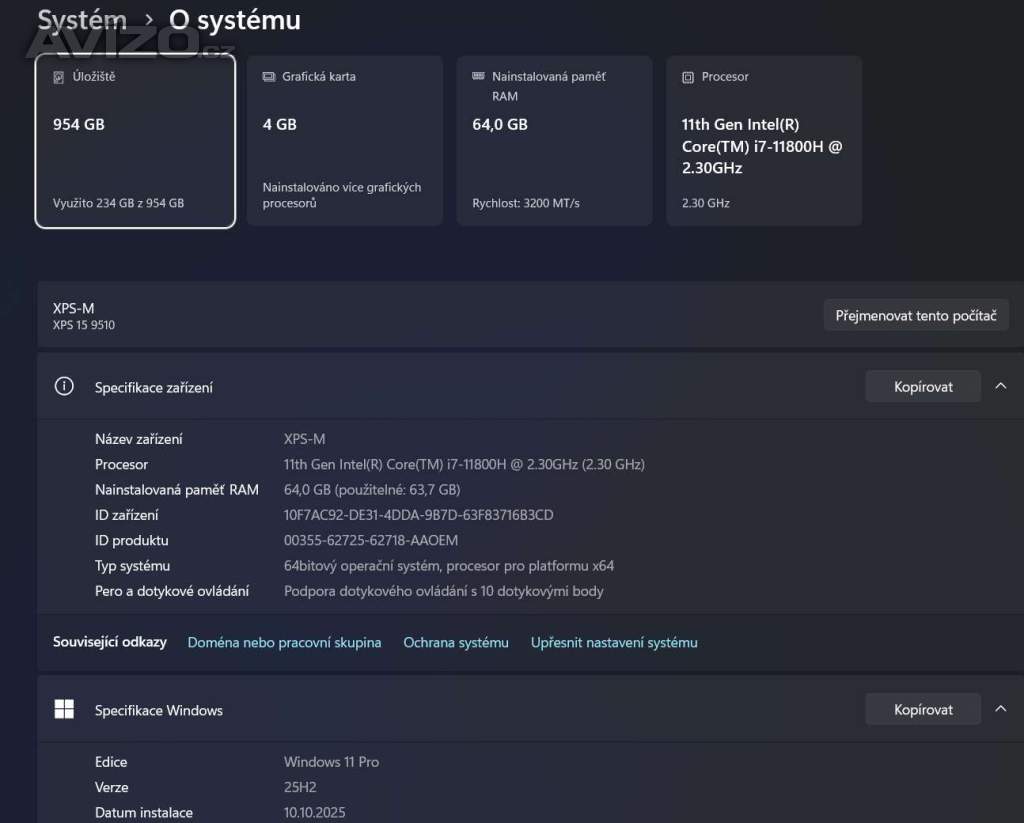Image resolution: width=1024 pixels, height=823 pixels.
Task: Click the ID zařízení value text
Action: [x=418, y=515]
